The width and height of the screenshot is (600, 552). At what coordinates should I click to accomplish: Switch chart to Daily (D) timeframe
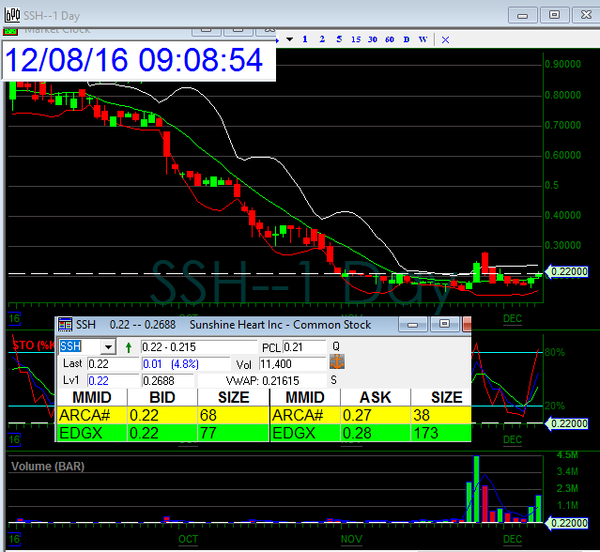pyautogui.click(x=406, y=39)
